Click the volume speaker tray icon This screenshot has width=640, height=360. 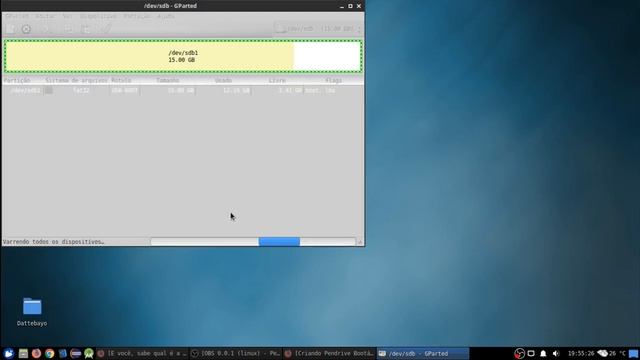[556, 353]
